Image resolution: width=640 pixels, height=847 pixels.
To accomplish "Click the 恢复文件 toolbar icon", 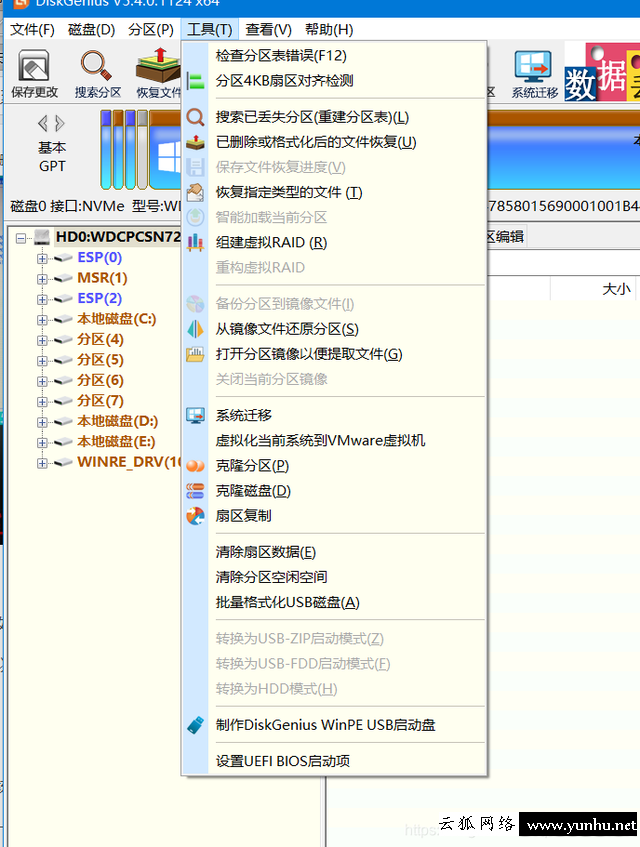I will coord(158,74).
